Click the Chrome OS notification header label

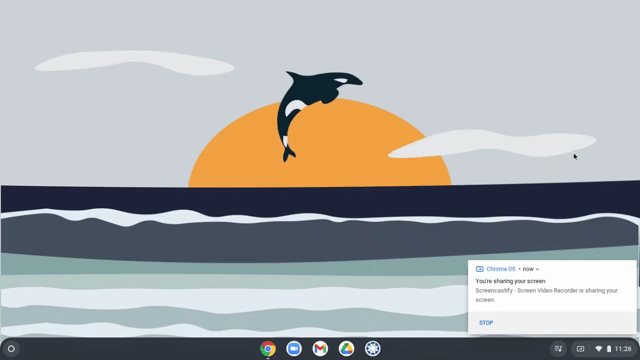[x=501, y=269]
